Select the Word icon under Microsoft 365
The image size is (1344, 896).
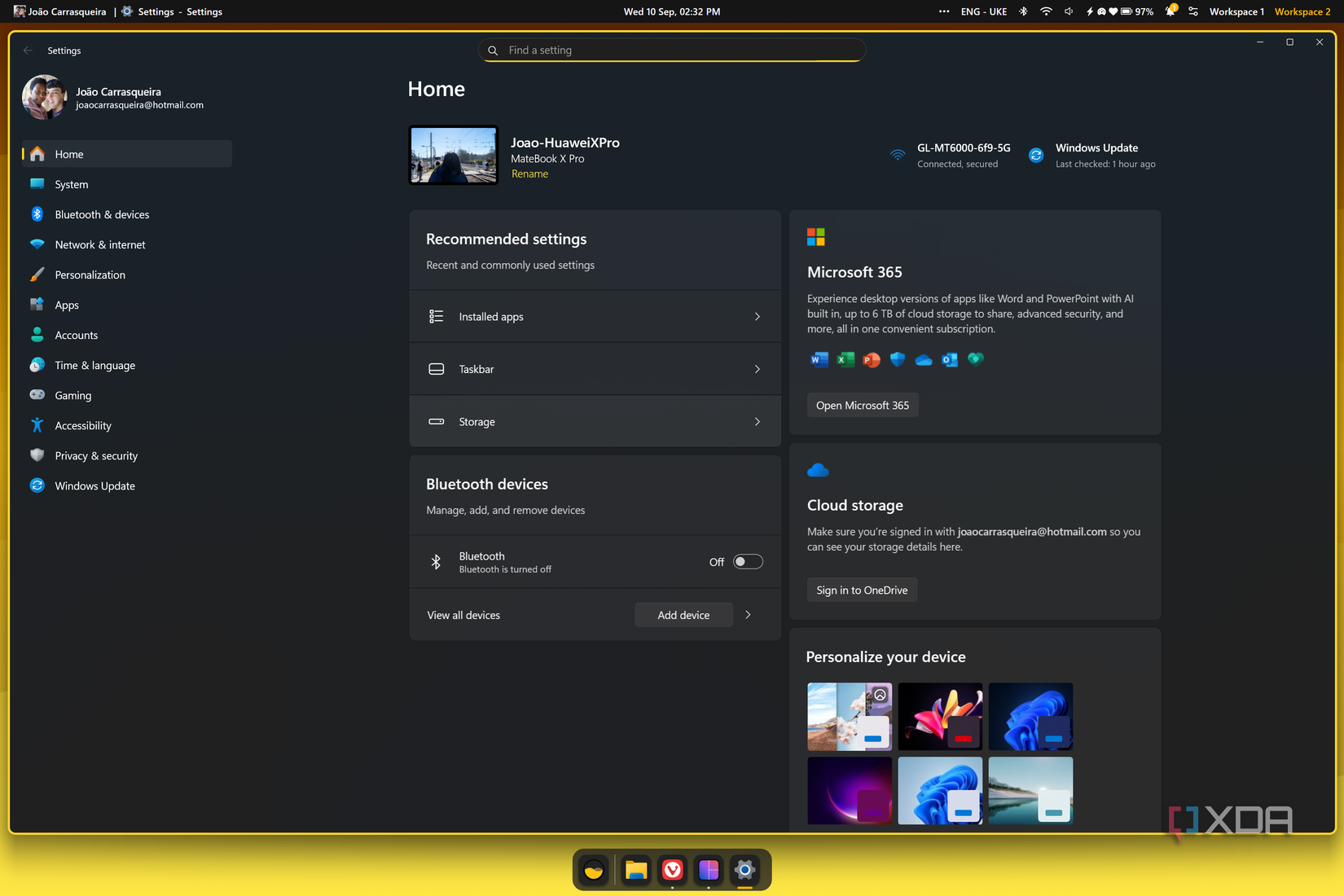pyautogui.click(x=819, y=359)
